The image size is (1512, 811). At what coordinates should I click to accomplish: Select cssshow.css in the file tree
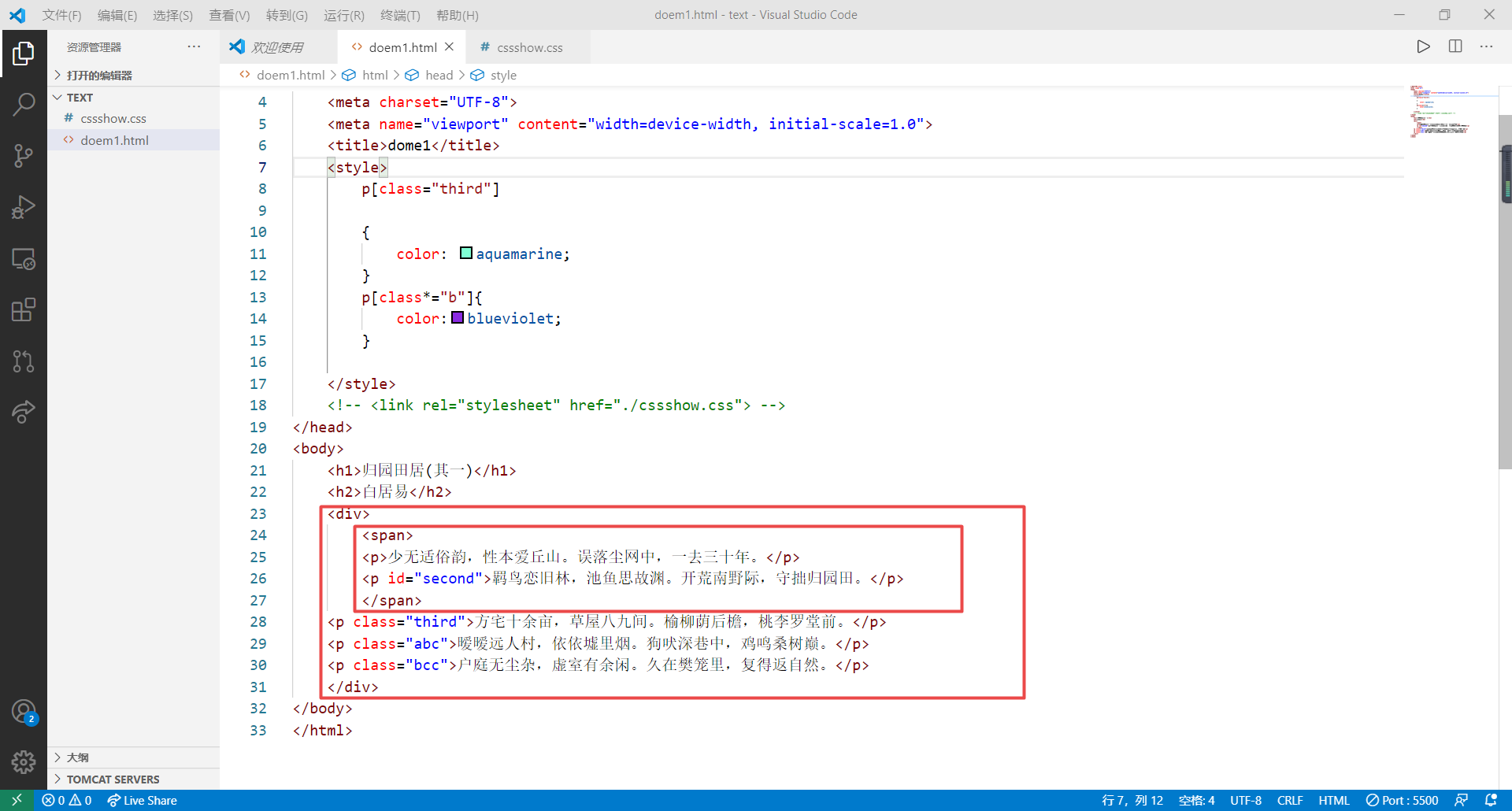pos(134,118)
